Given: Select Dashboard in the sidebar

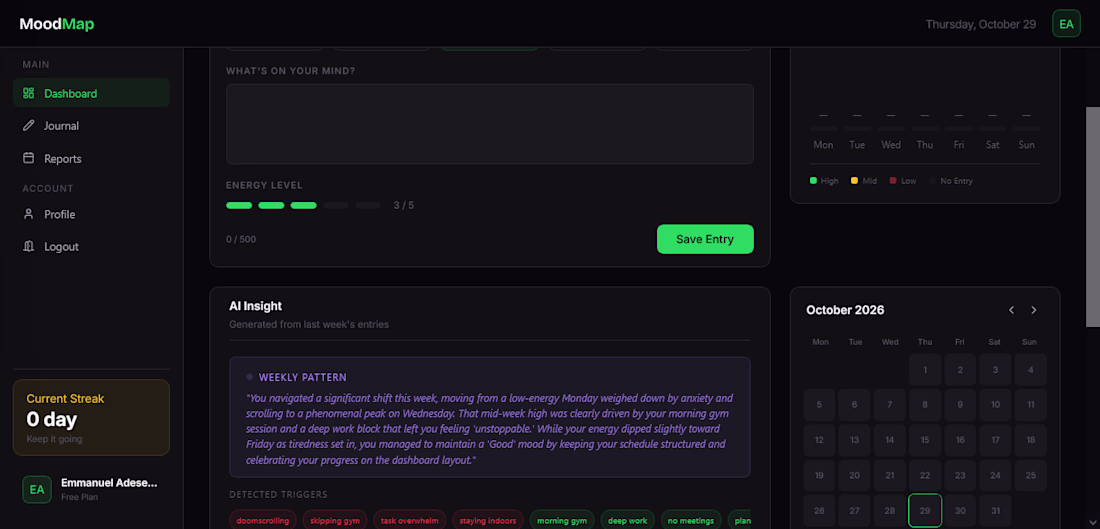Looking at the screenshot, I should point(91,93).
